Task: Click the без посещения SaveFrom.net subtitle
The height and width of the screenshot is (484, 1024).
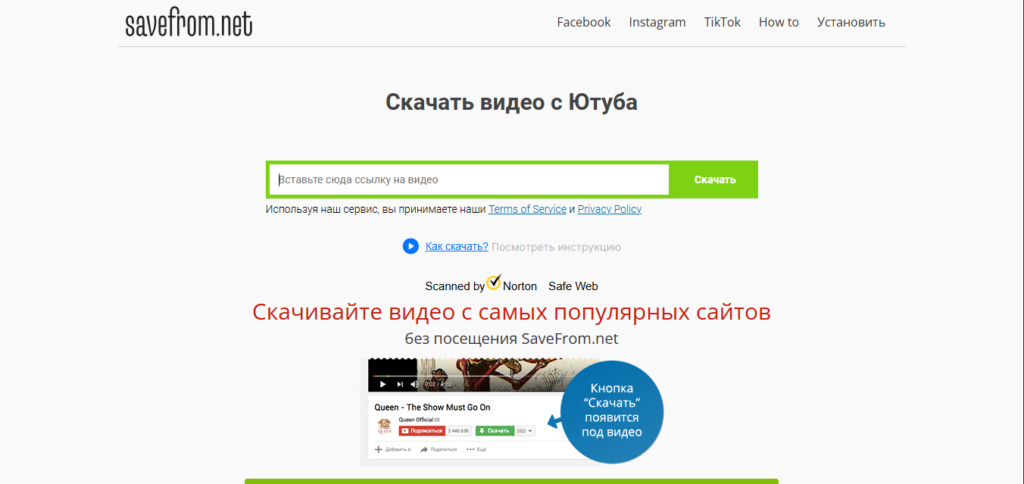Action: tap(511, 339)
